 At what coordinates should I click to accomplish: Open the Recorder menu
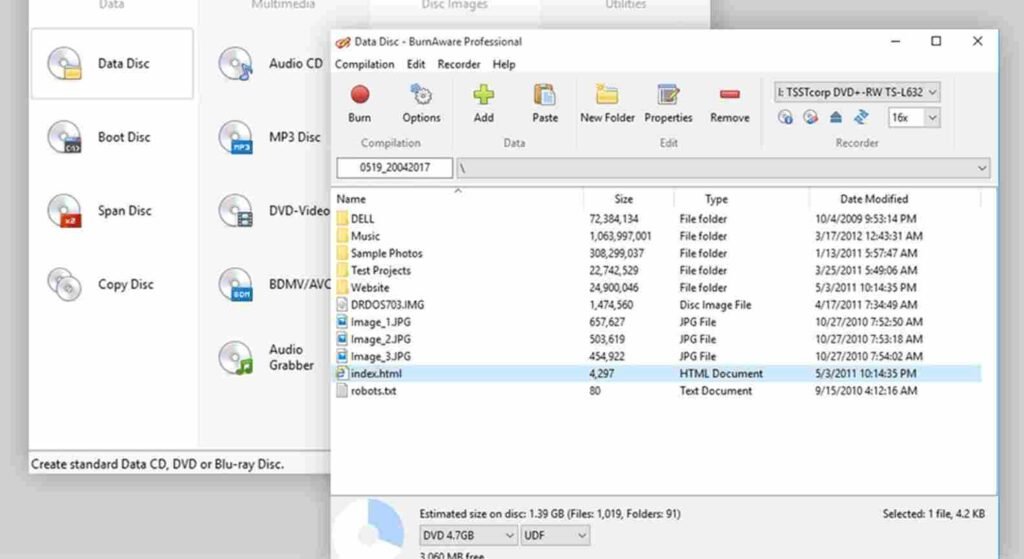tap(458, 64)
